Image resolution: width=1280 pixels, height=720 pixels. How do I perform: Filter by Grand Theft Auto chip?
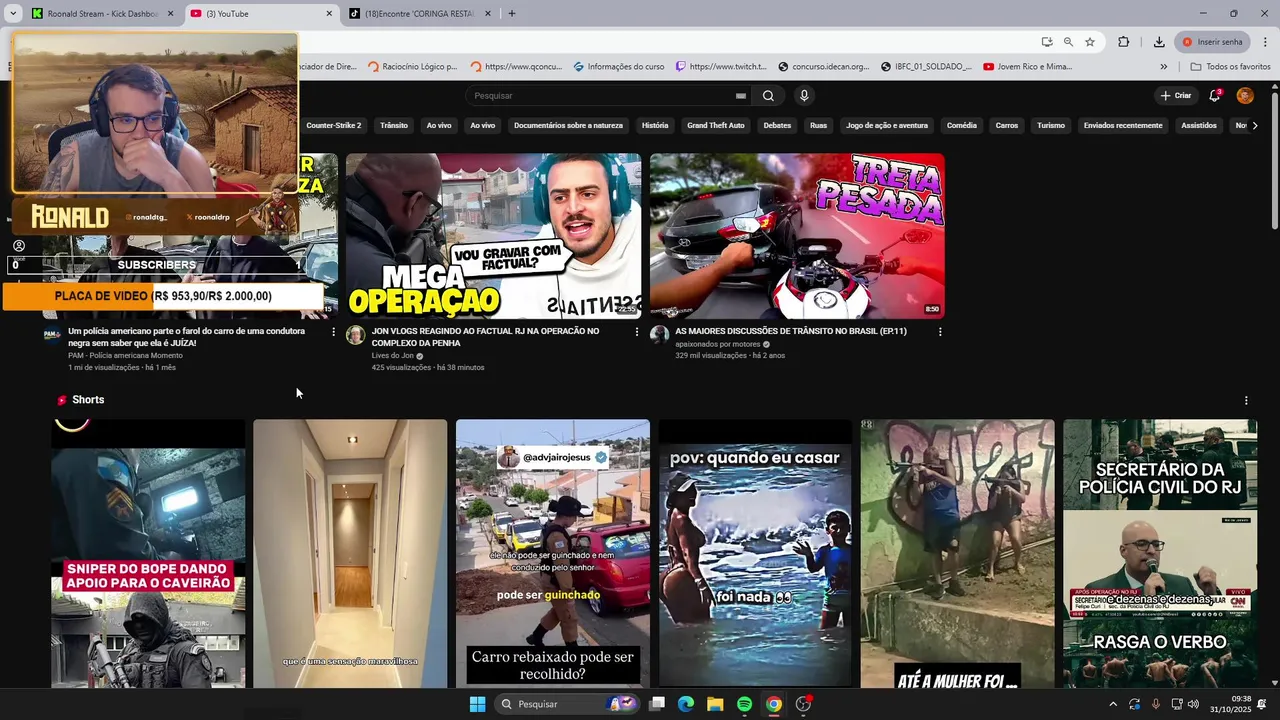[x=716, y=126]
